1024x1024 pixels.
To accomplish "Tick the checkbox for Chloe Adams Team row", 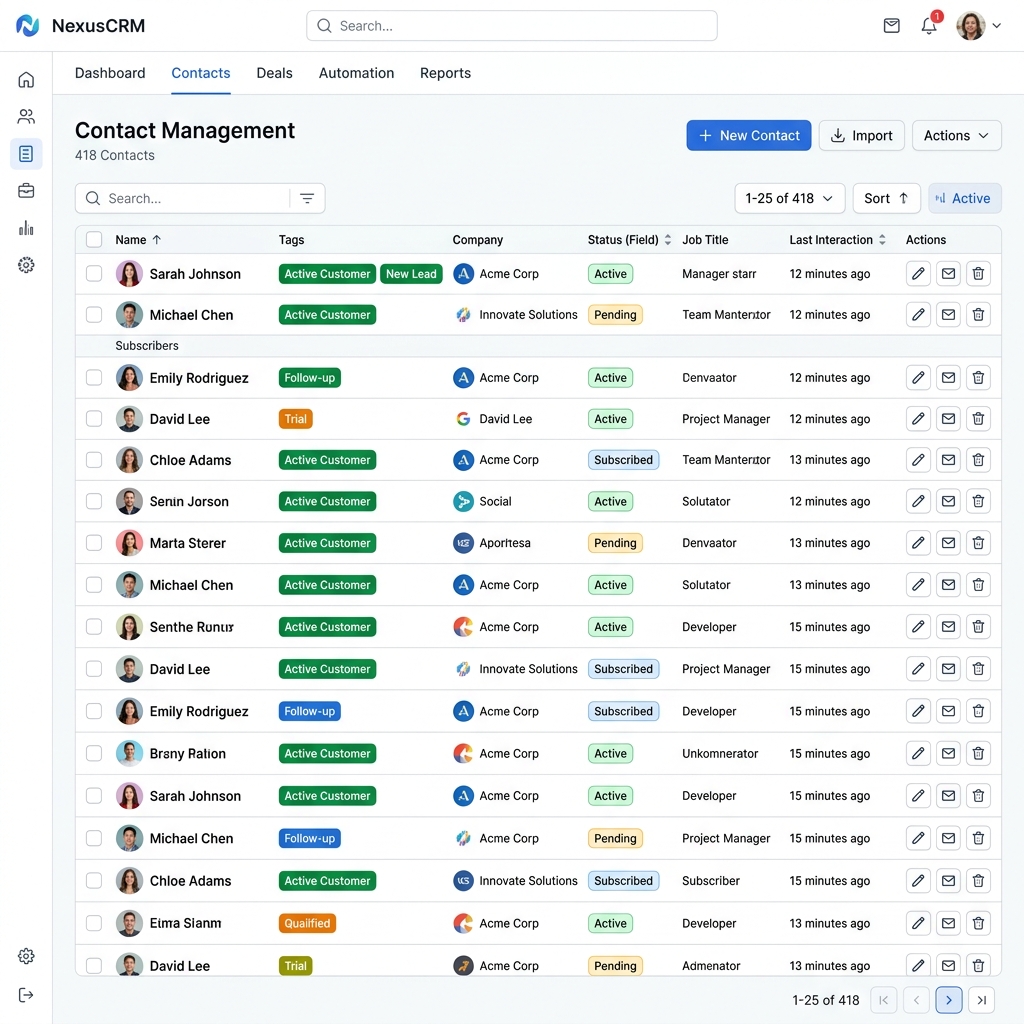I will pyautogui.click(x=94, y=460).
